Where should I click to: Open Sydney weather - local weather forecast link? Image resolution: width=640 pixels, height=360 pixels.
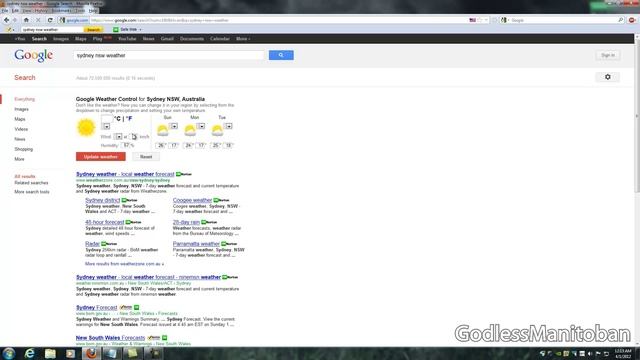125,174
